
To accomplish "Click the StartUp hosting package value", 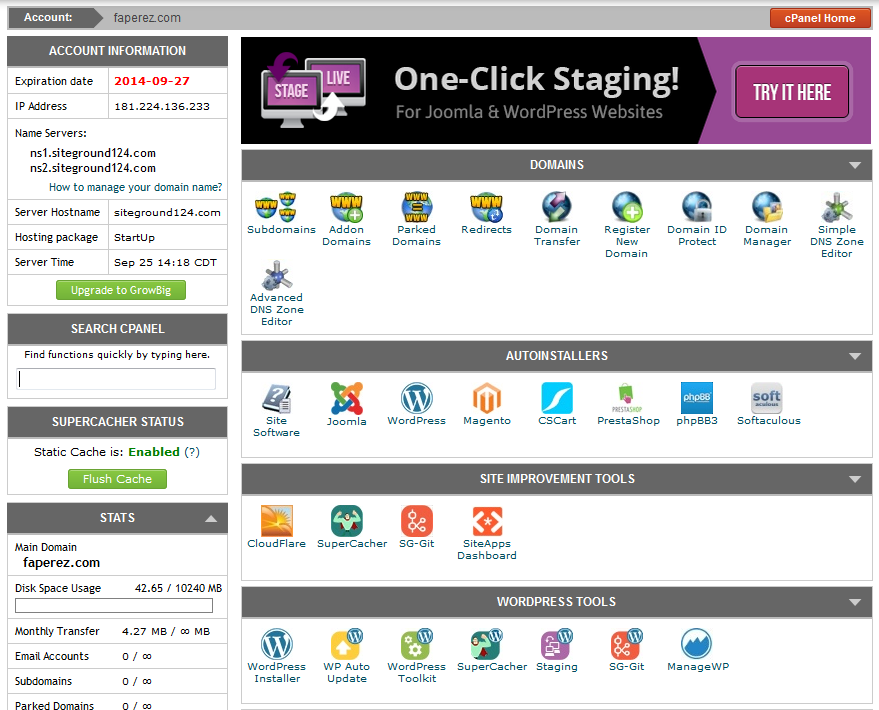I will [x=135, y=238].
